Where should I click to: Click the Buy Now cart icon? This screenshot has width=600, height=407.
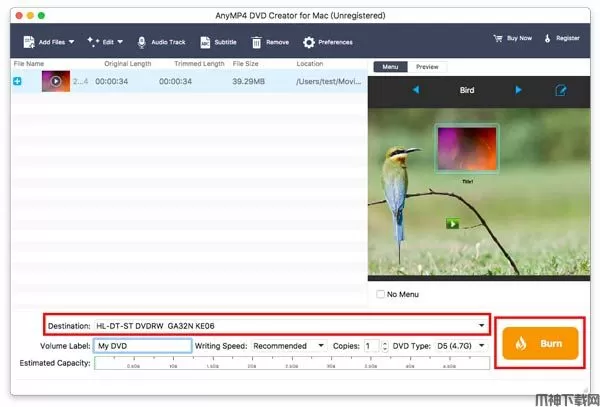tap(497, 38)
